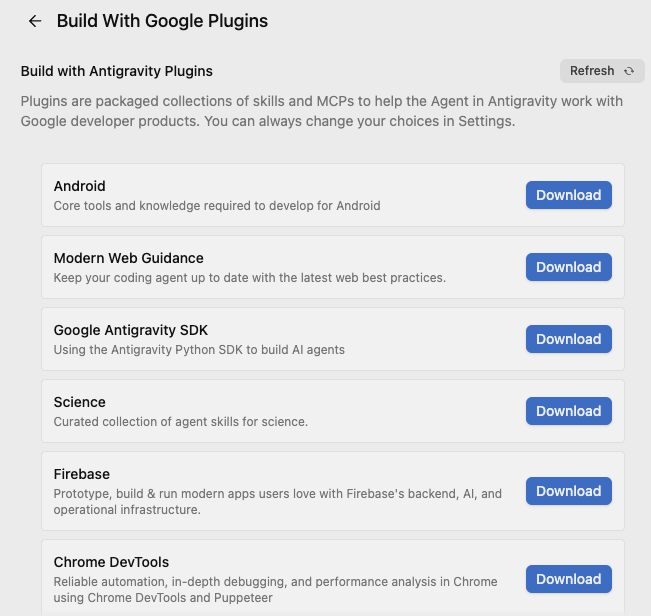Select the Science plugin title
The width and height of the screenshot is (651, 616).
(79, 402)
